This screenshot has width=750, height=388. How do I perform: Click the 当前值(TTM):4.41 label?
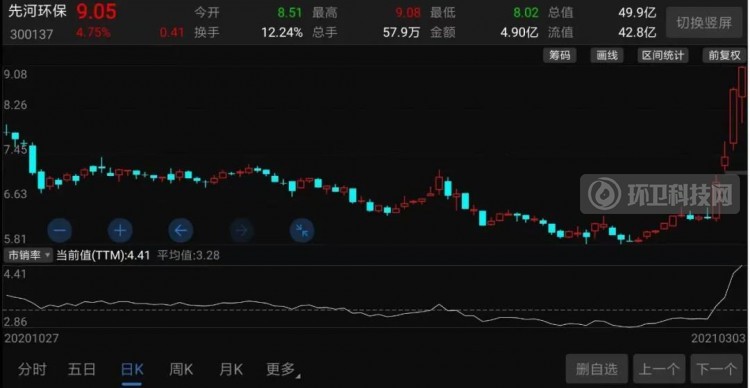click(x=103, y=255)
